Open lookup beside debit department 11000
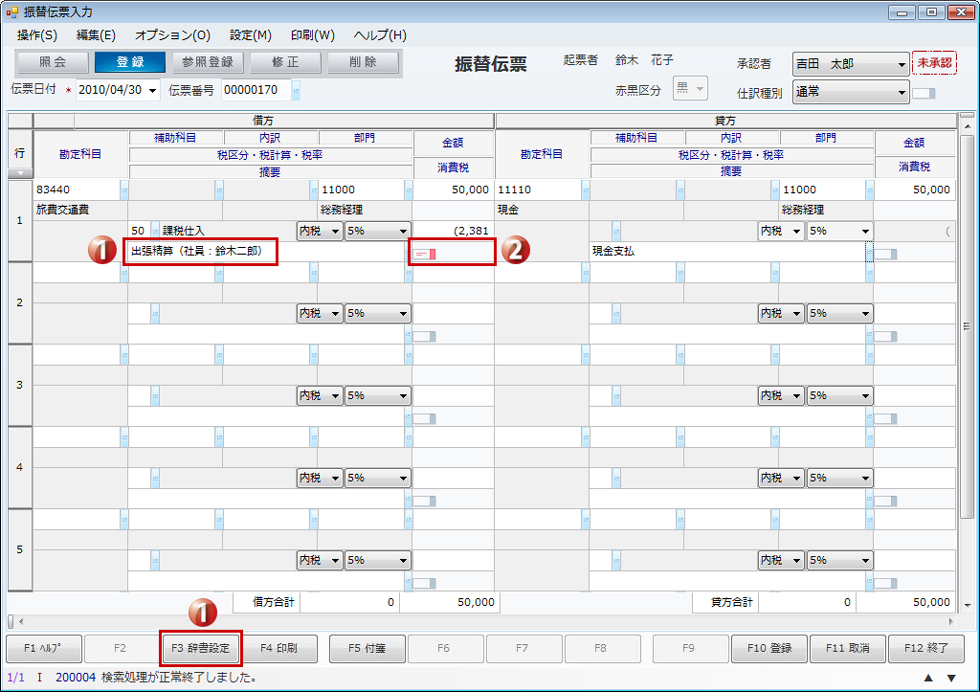Image resolution: width=980 pixels, height=692 pixels. 408,190
